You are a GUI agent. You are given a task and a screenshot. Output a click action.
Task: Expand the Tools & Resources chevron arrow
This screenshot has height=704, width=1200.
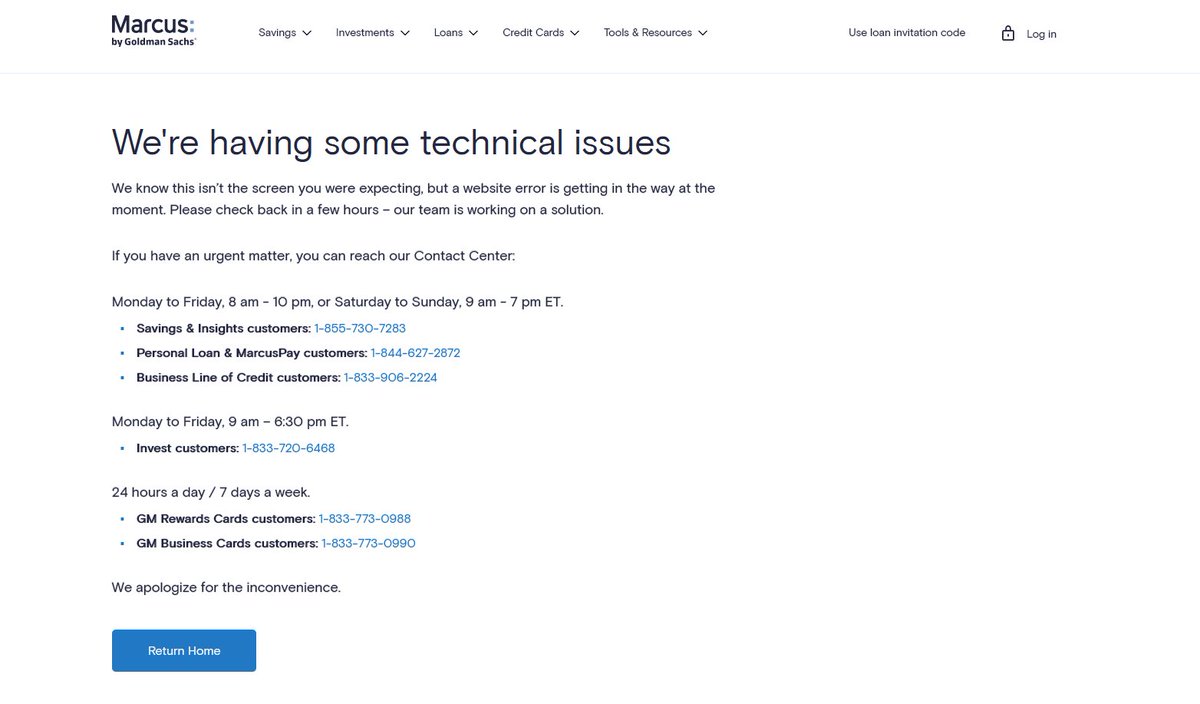tap(703, 33)
